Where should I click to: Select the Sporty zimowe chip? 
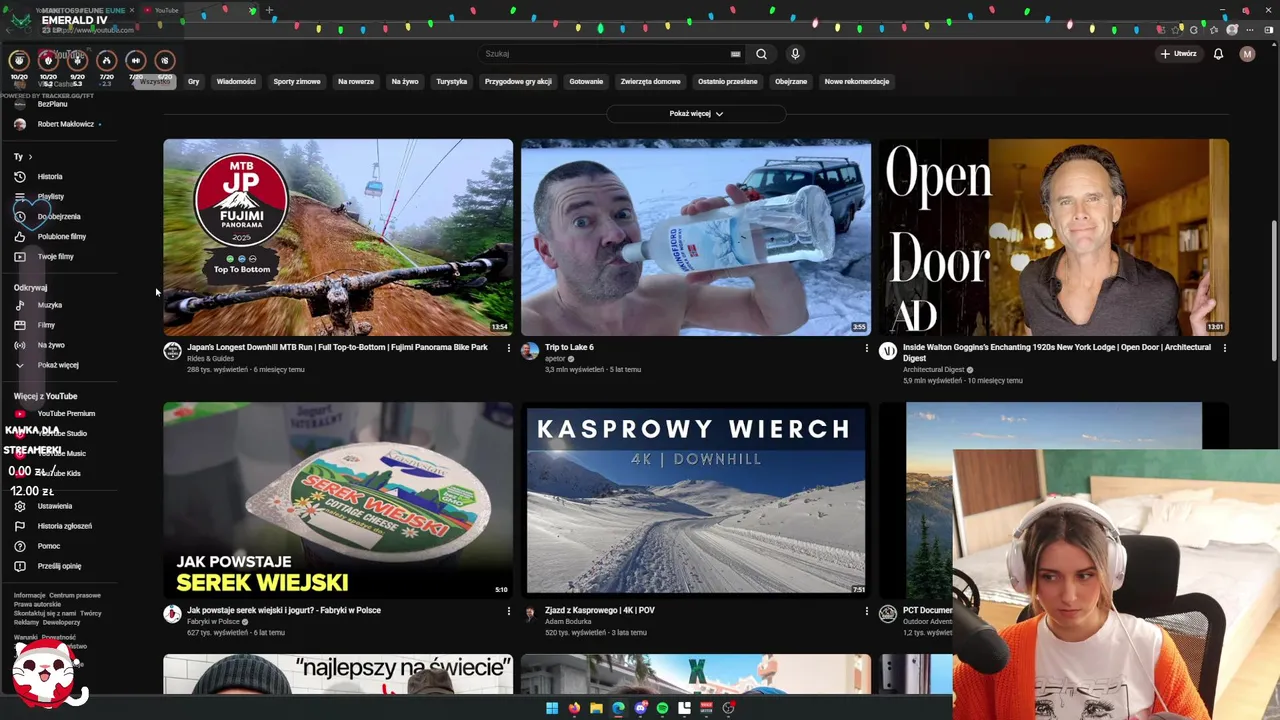point(297,82)
